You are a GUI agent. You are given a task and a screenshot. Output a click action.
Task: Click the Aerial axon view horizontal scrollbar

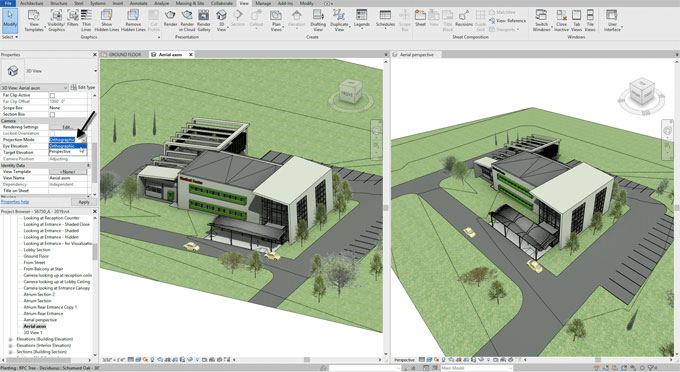[x=307, y=359]
